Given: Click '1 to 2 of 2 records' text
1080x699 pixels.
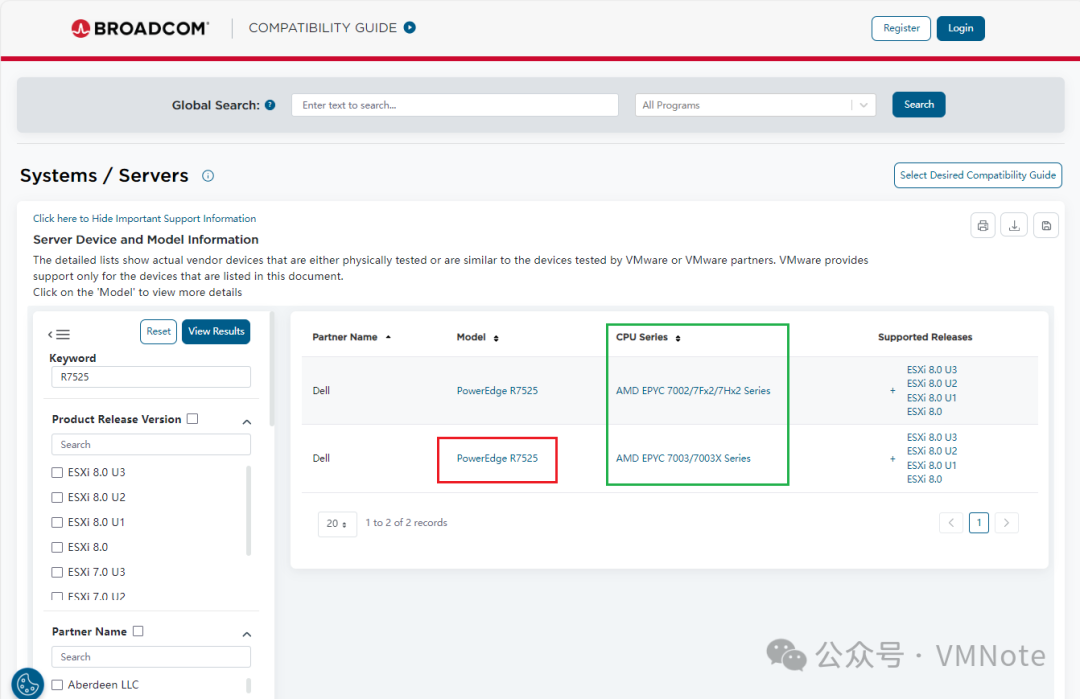Looking at the screenshot, I should pos(406,523).
